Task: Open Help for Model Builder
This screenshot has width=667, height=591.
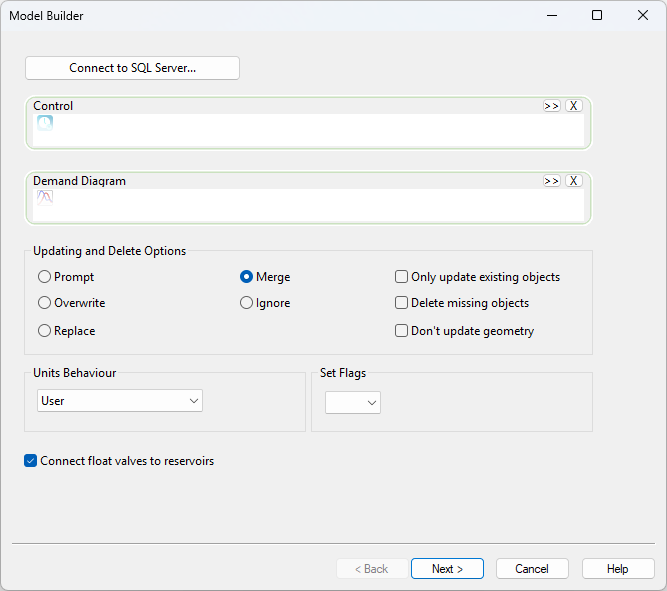Action: click(618, 569)
